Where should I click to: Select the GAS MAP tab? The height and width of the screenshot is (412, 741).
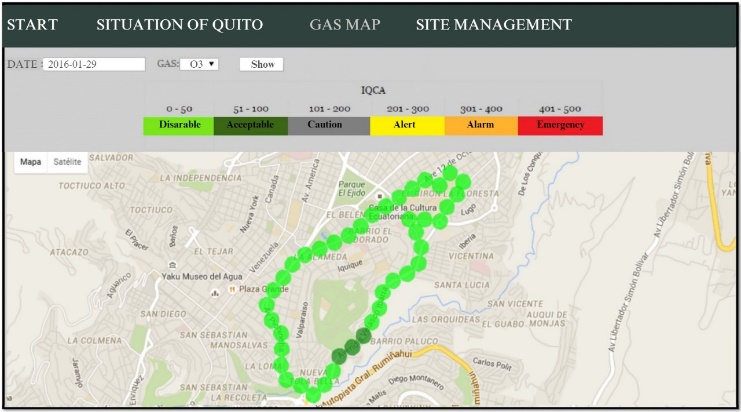[345, 25]
